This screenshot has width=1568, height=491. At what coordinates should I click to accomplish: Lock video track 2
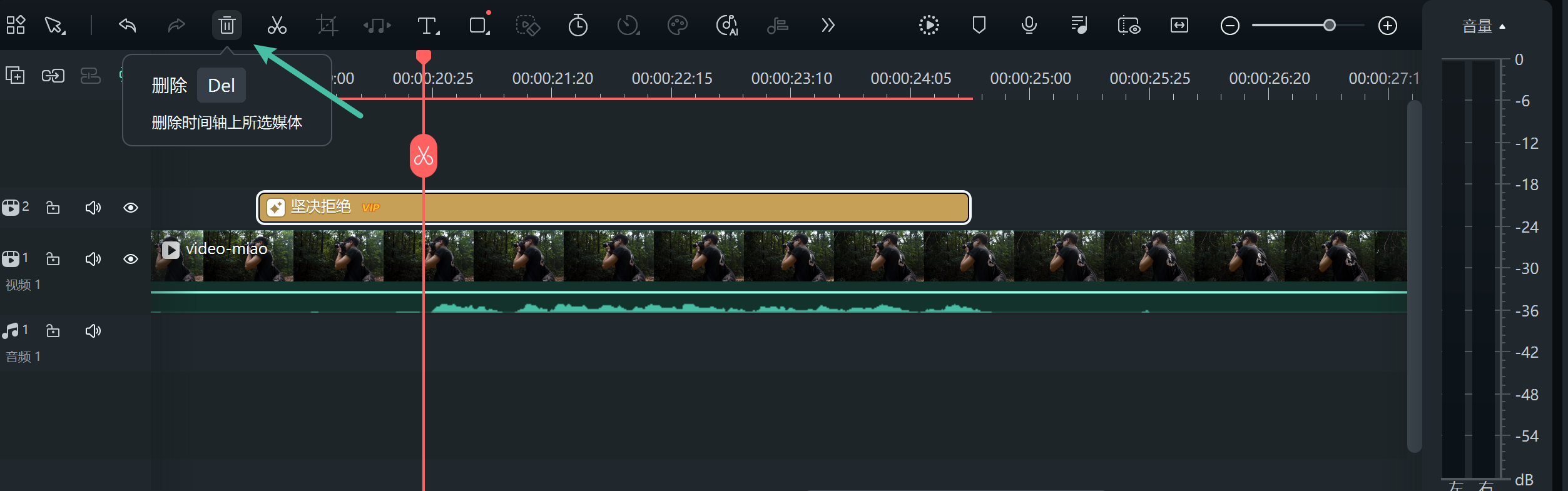pyautogui.click(x=53, y=207)
